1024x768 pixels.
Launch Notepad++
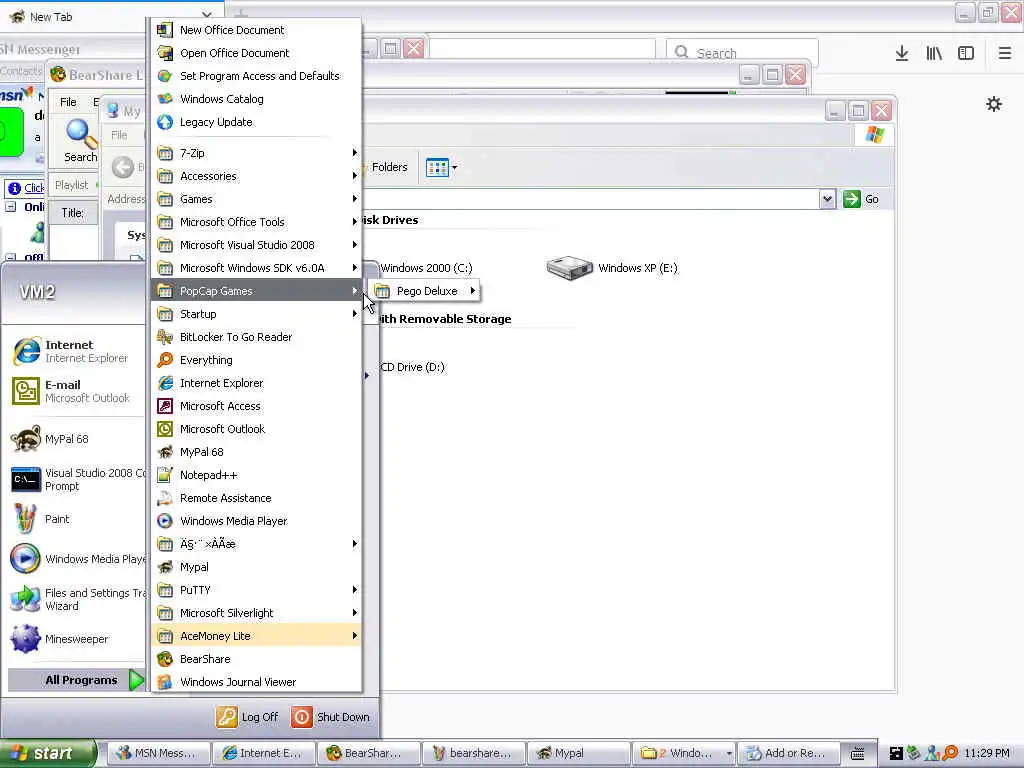tap(256, 475)
